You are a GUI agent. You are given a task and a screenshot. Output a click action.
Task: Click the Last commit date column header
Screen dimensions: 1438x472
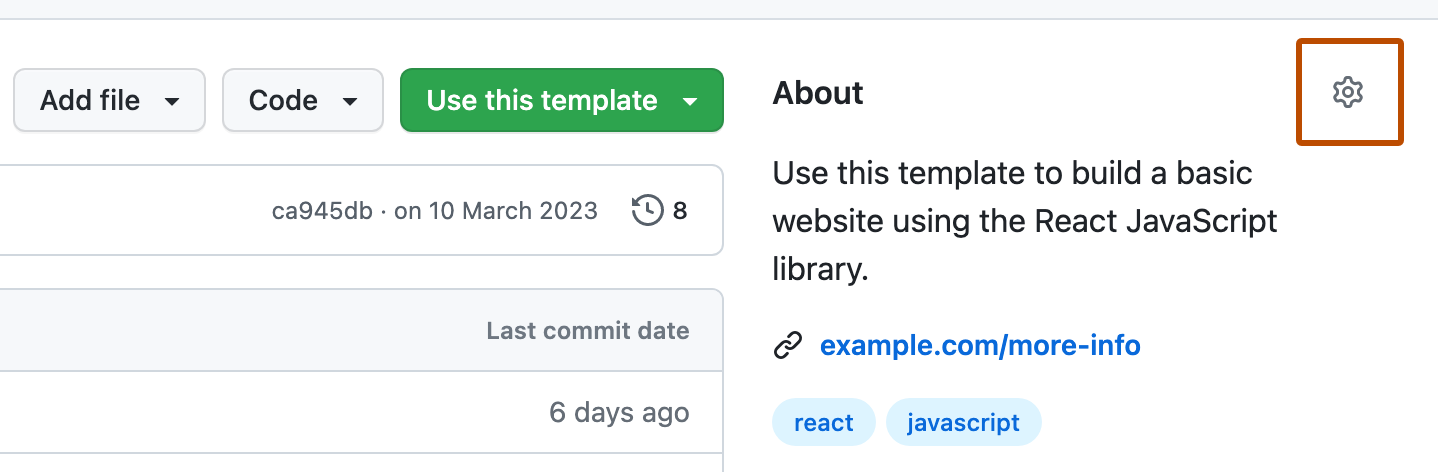tap(587, 331)
